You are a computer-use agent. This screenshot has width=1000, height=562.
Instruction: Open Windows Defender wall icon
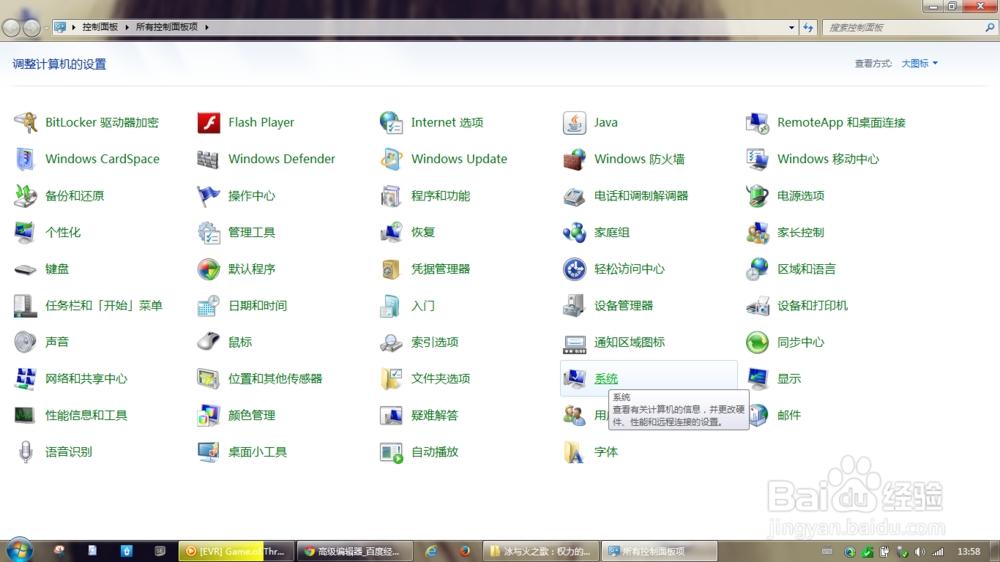pyautogui.click(x=209, y=159)
